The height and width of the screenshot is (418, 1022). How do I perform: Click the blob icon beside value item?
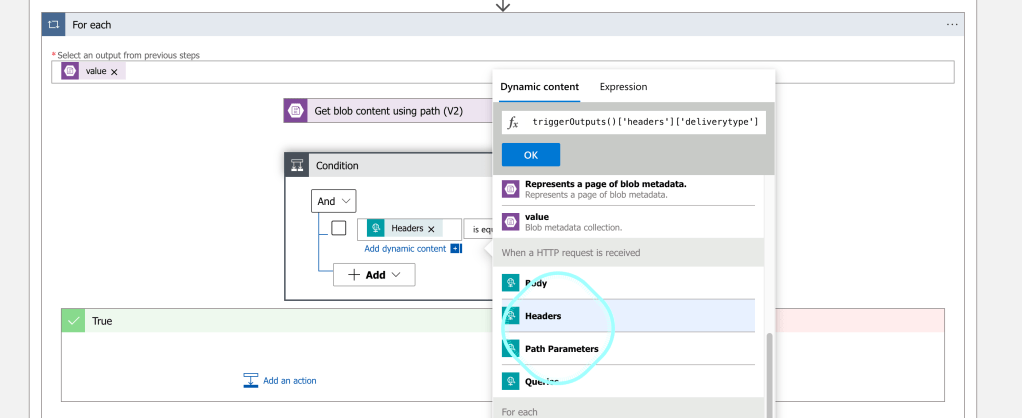click(x=510, y=222)
